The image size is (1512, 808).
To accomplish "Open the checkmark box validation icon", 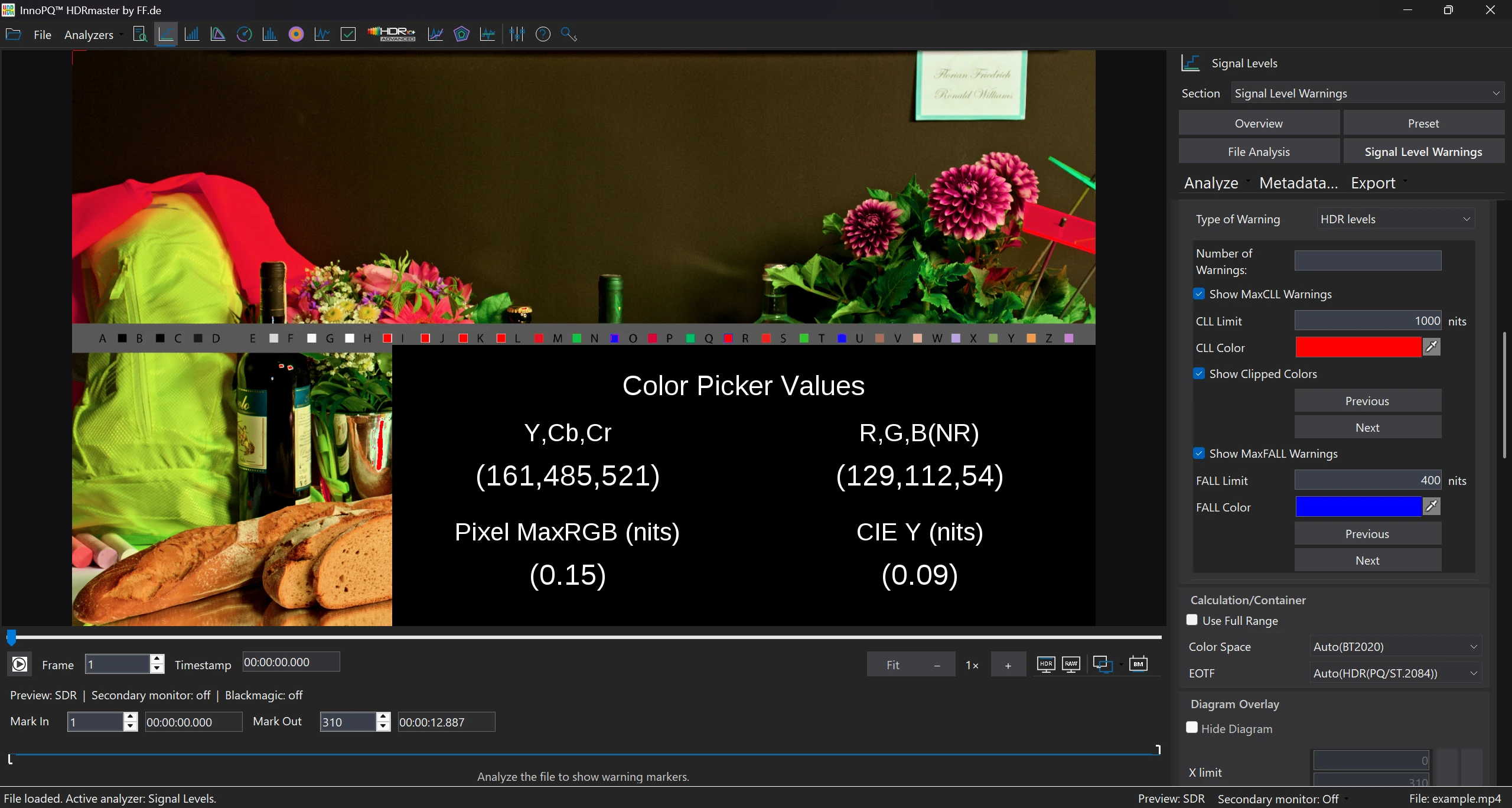I will coord(348,34).
